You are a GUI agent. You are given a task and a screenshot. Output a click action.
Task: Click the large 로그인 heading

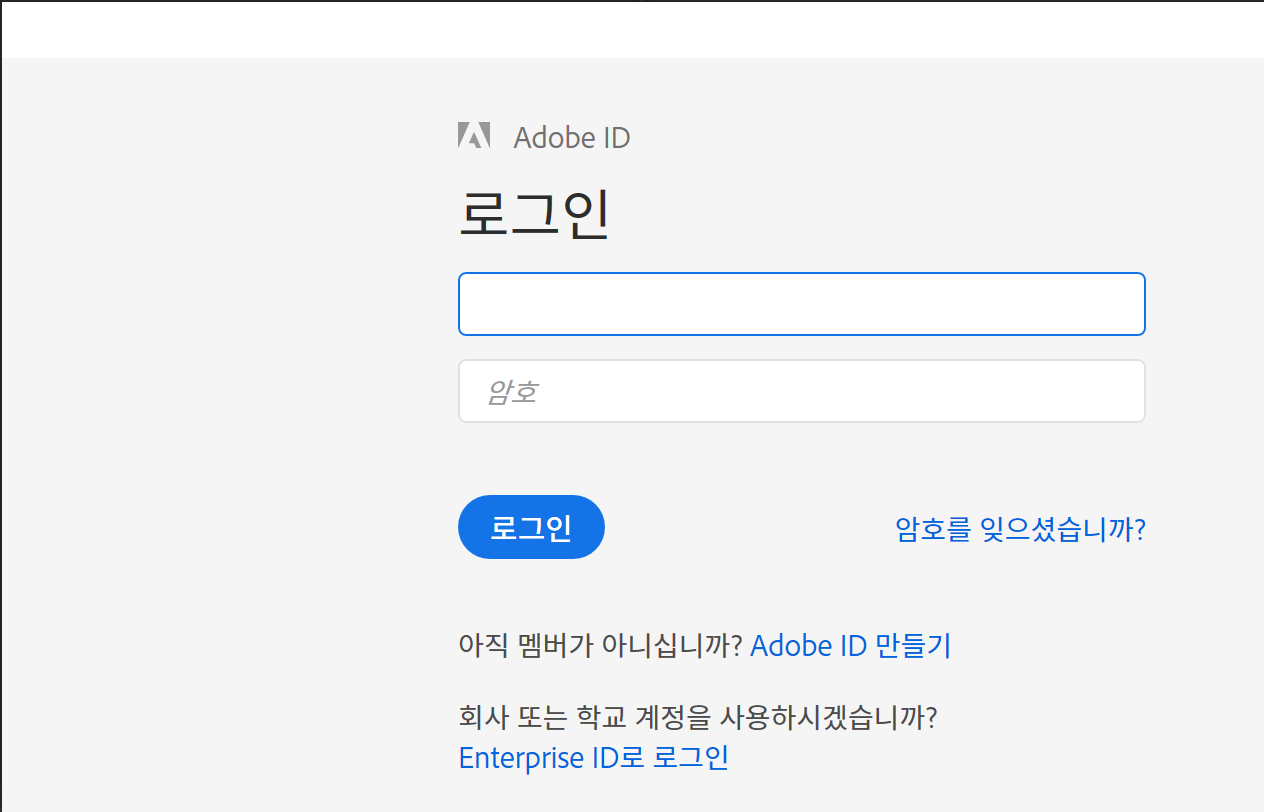point(534,214)
